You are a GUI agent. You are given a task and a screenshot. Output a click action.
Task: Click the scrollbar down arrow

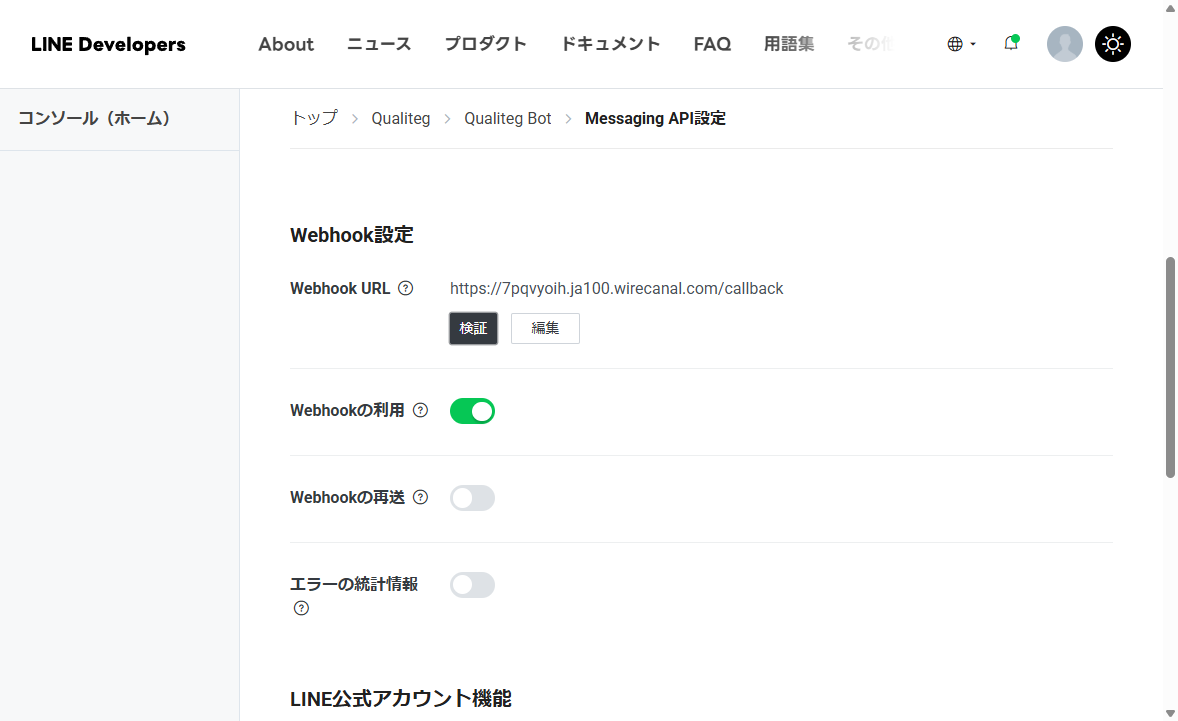click(x=1170, y=713)
